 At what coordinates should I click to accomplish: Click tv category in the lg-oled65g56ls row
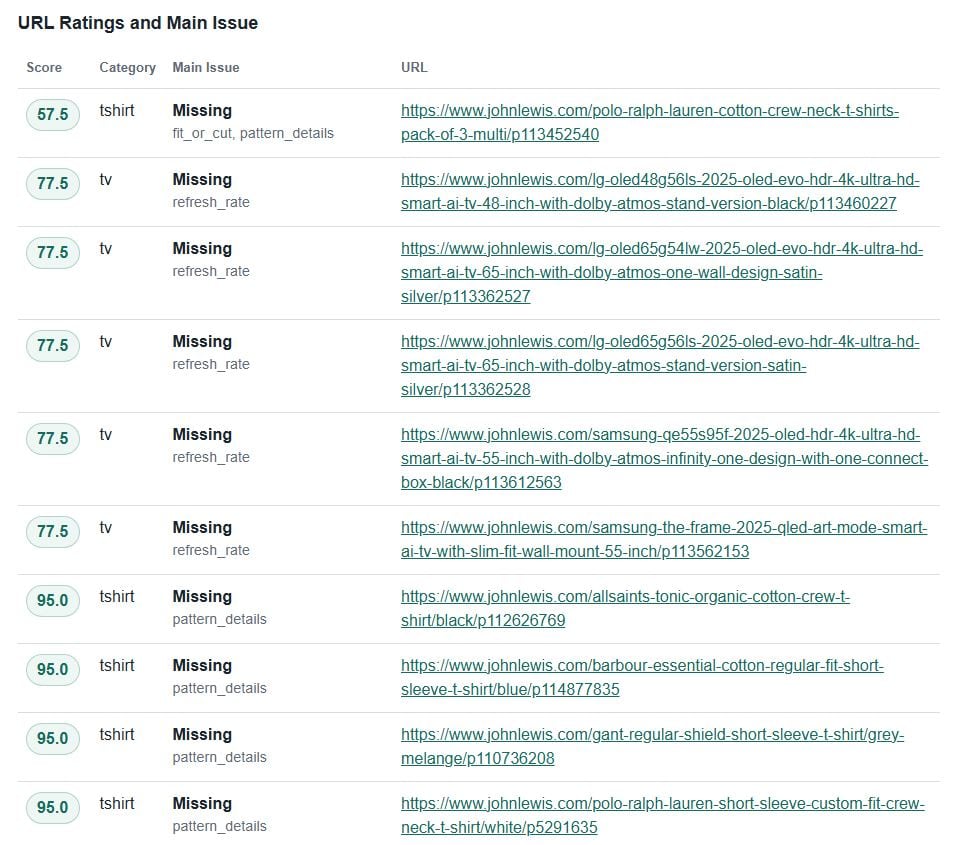[106, 341]
